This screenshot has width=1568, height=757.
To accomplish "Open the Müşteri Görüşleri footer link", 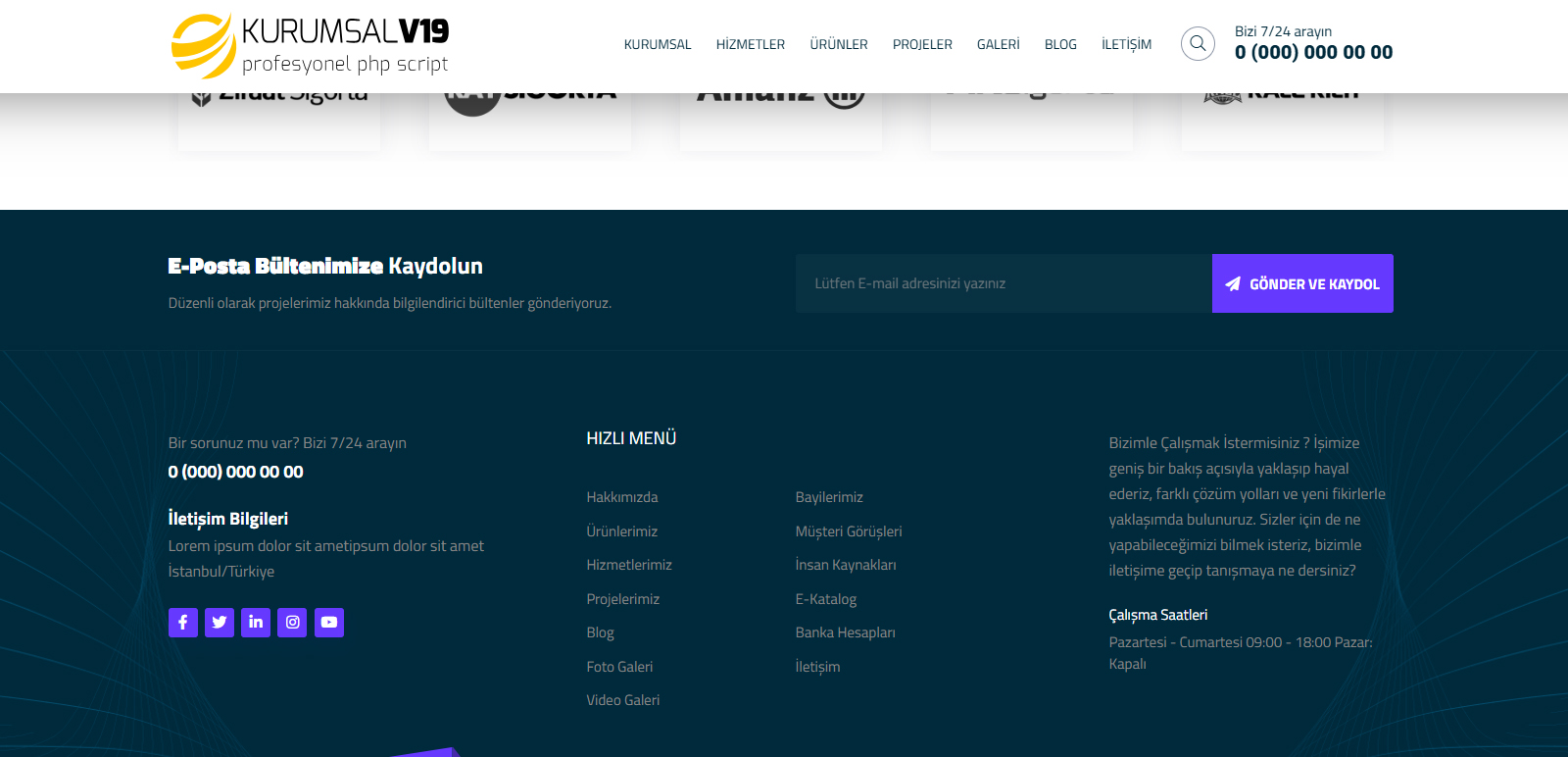I will click(849, 531).
